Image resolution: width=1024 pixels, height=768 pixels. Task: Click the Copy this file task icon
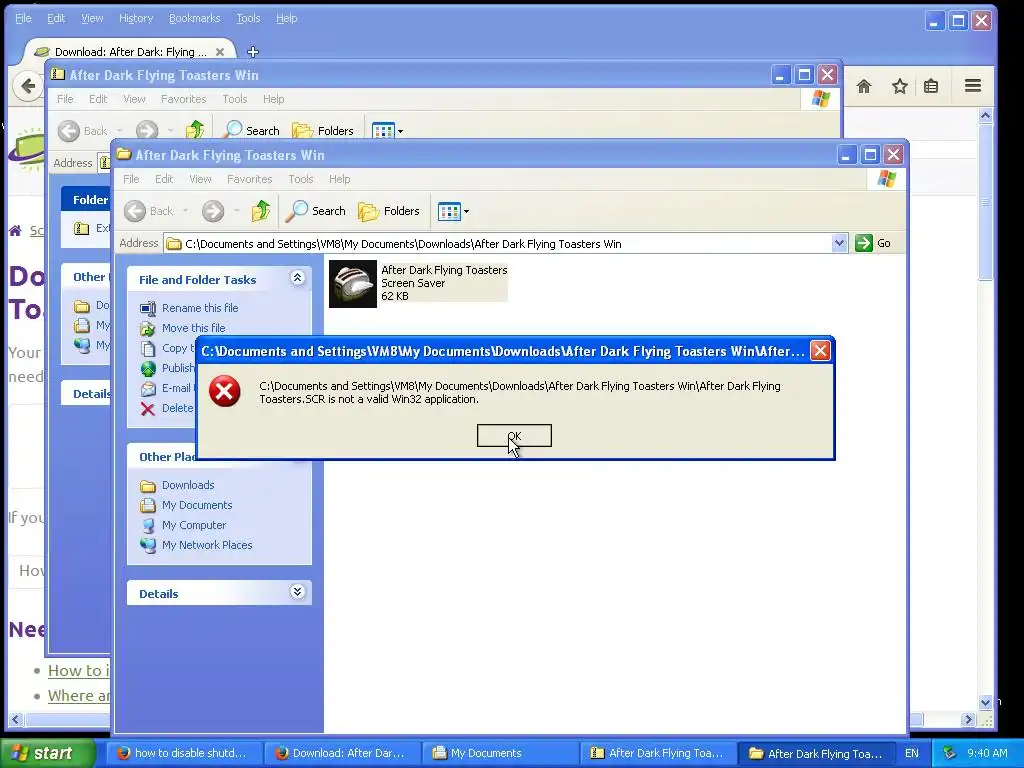point(148,348)
